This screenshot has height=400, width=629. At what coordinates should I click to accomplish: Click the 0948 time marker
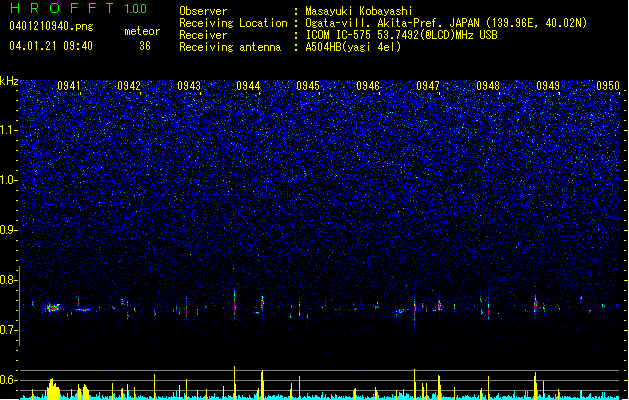(x=488, y=85)
